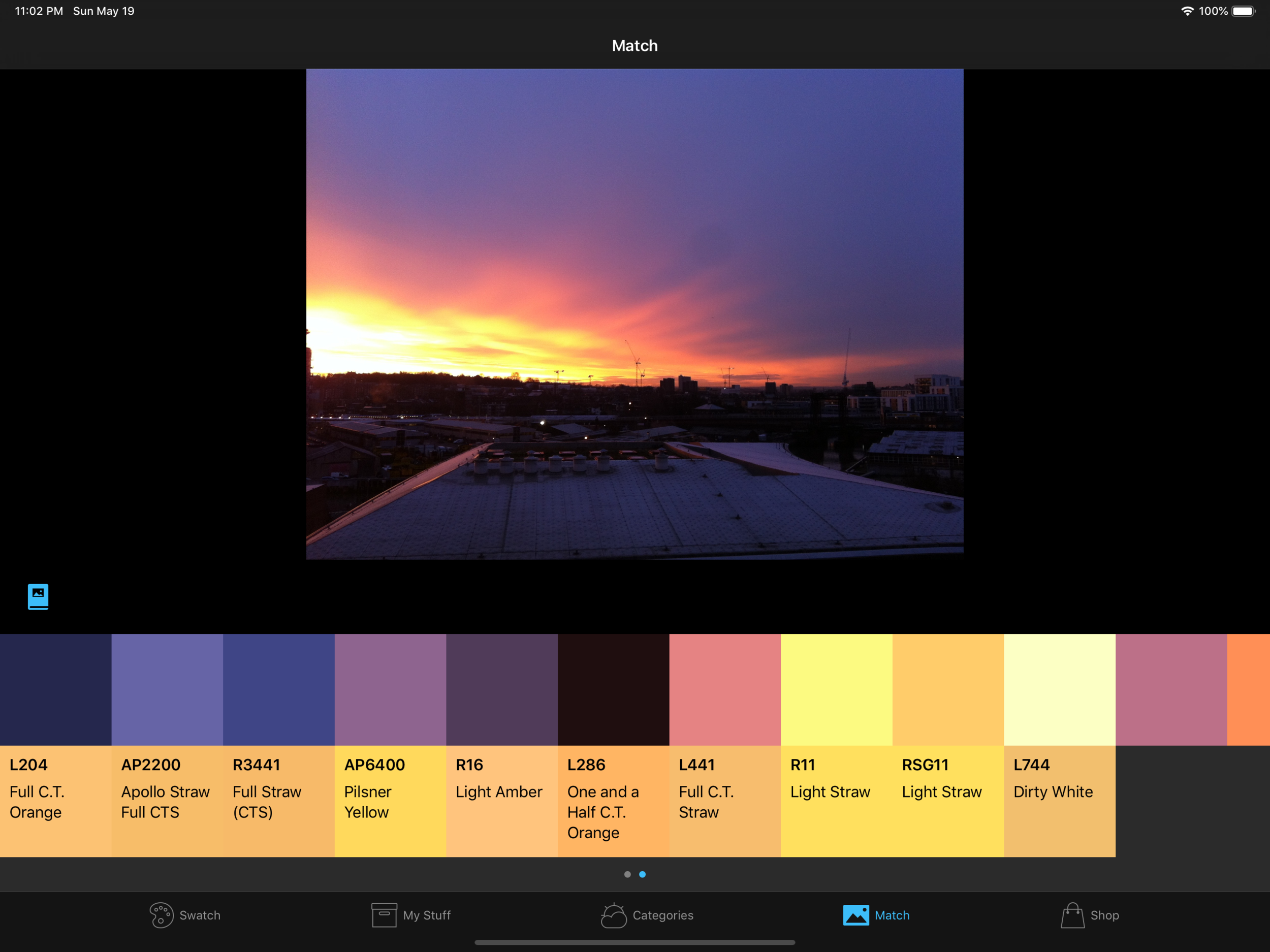Open the Shop bag icon
This screenshot has width=1270, height=952.
[1072, 915]
